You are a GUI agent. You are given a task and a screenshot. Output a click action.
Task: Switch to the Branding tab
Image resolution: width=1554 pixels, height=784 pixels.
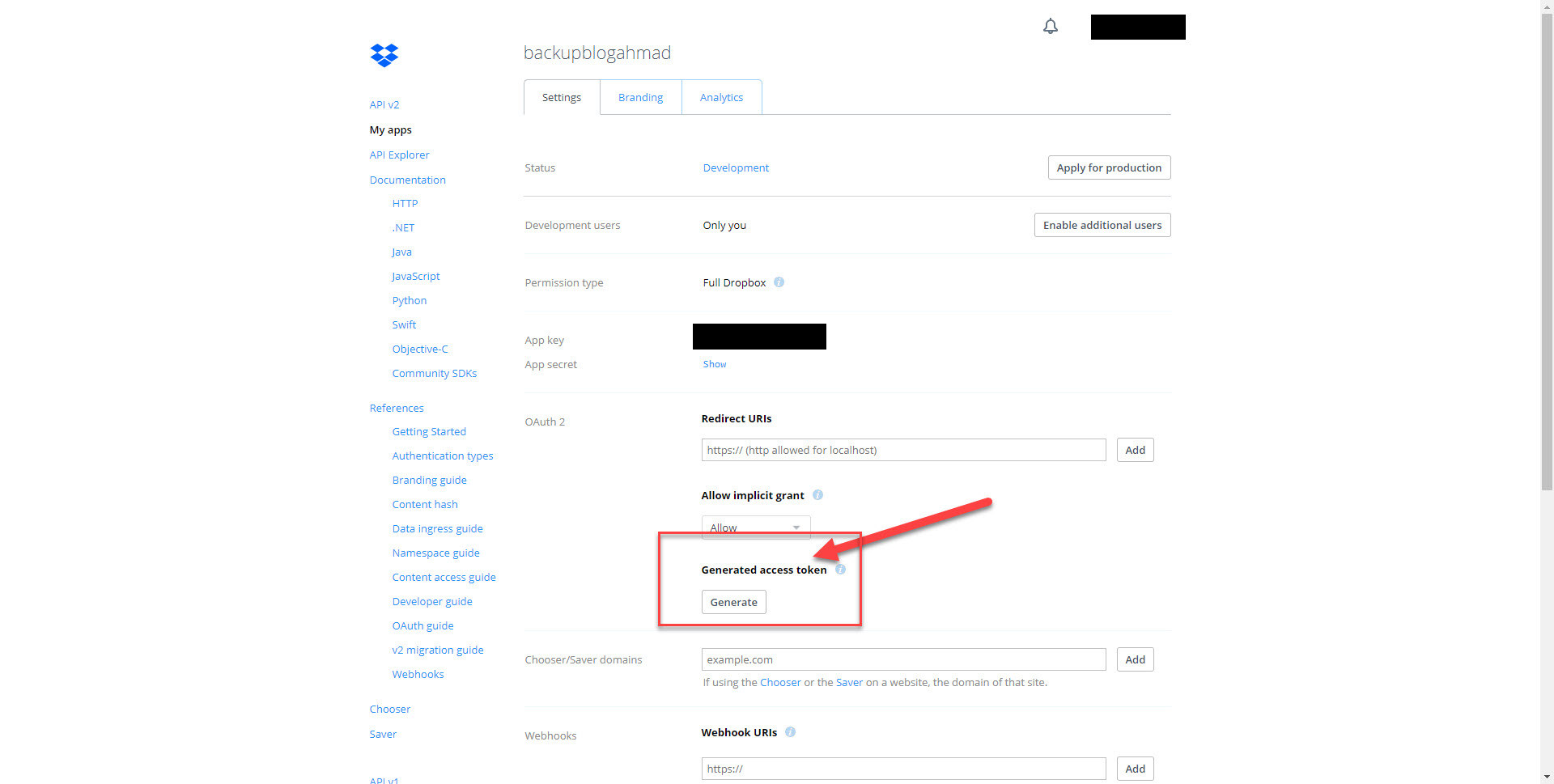pos(640,97)
